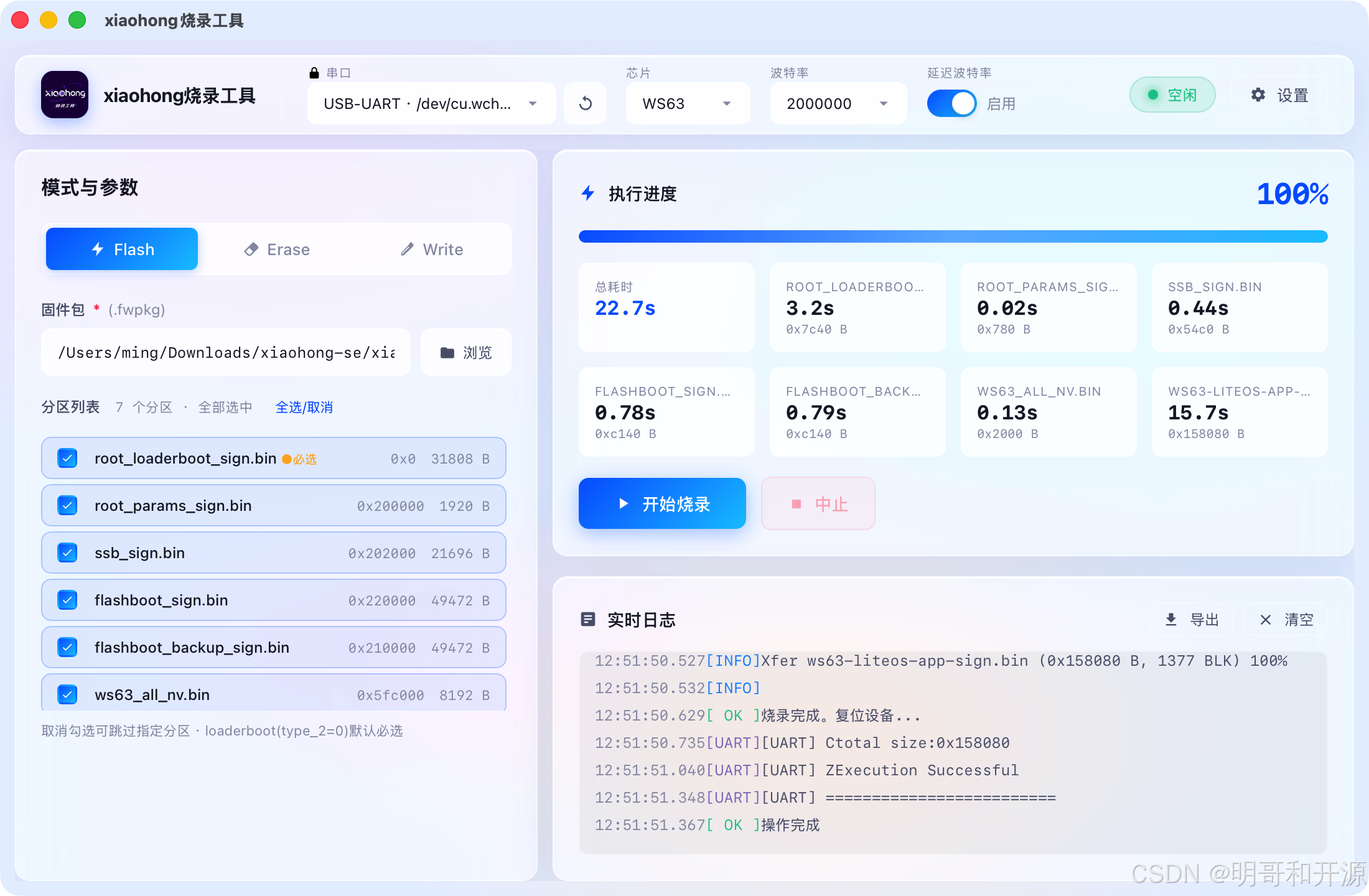Click the X icon for 清空
The width and height of the screenshot is (1369, 896).
point(1265,620)
